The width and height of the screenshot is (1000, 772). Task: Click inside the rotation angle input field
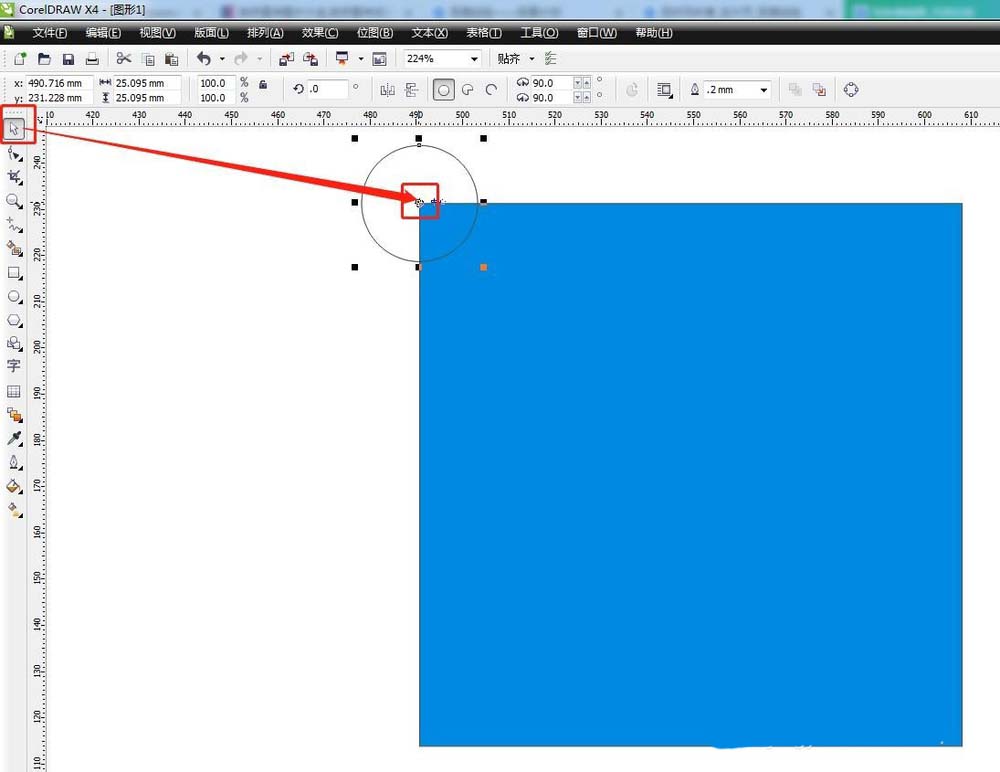tap(330, 89)
